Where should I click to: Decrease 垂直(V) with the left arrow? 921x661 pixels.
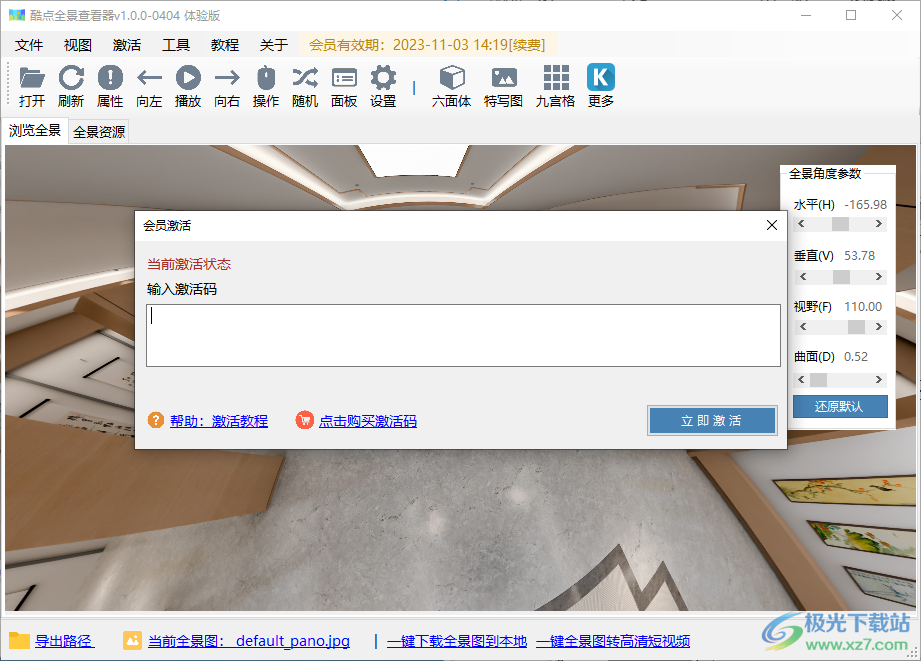[x=802, y=277]
